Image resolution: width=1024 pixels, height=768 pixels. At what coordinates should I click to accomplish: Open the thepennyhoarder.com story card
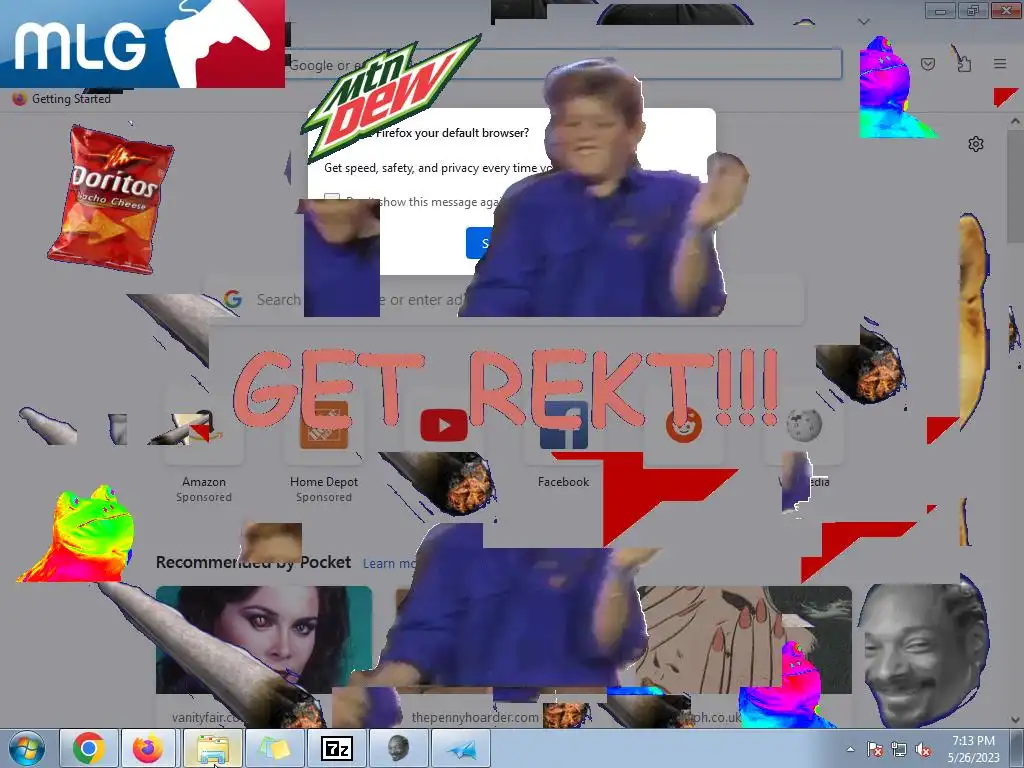tap(504, 656)
